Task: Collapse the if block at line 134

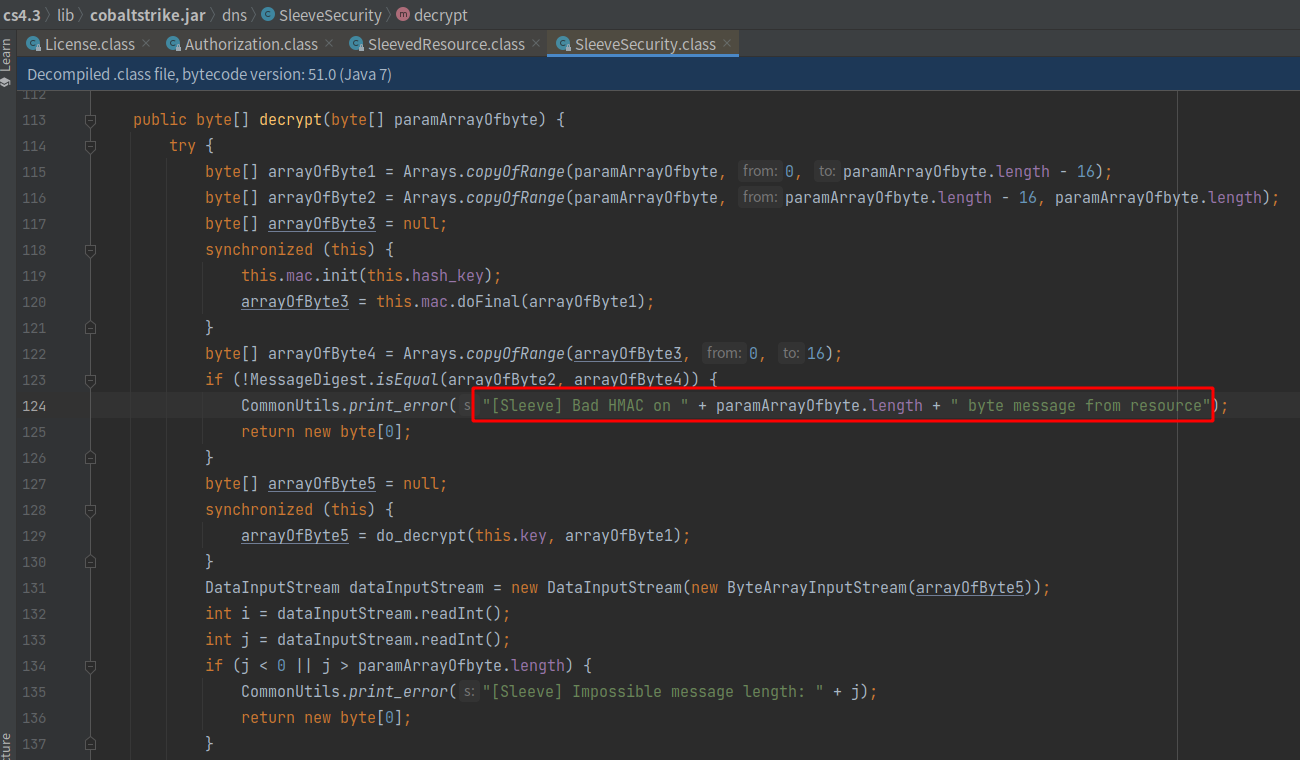Action: [x=90, y=666]
